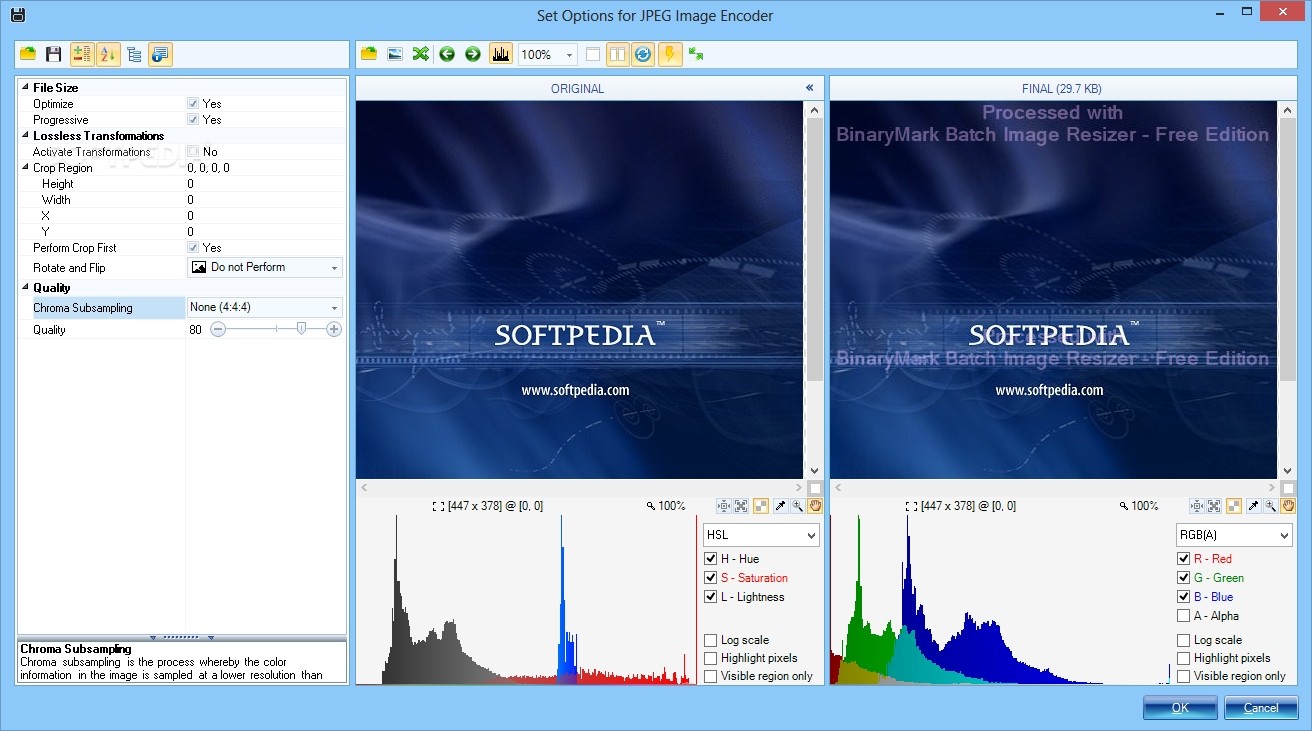Enable Visible region only for HSL histogram

(710, 676)
